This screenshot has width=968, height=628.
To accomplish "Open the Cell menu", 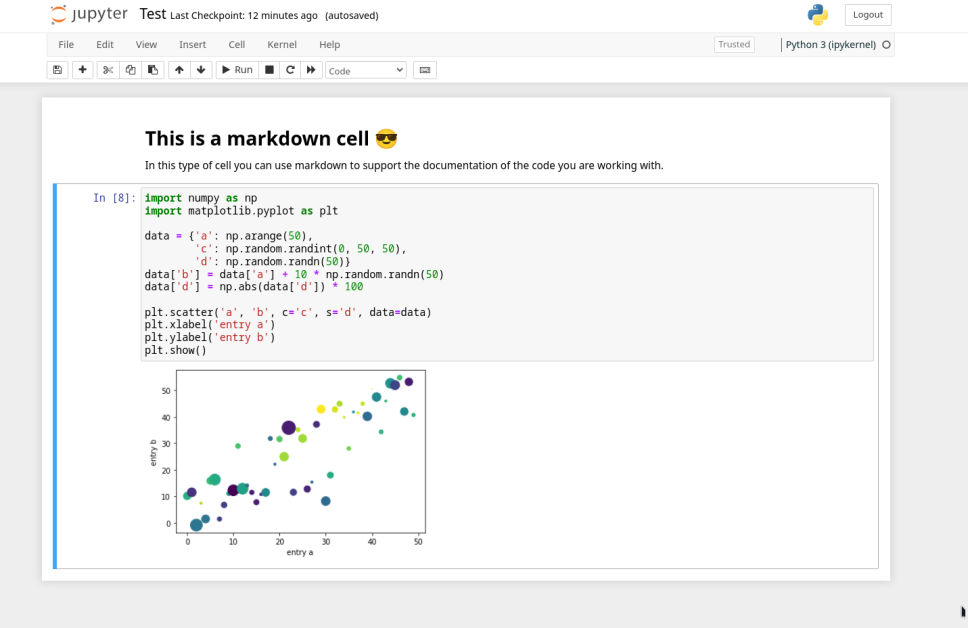I will pos(236,44).
